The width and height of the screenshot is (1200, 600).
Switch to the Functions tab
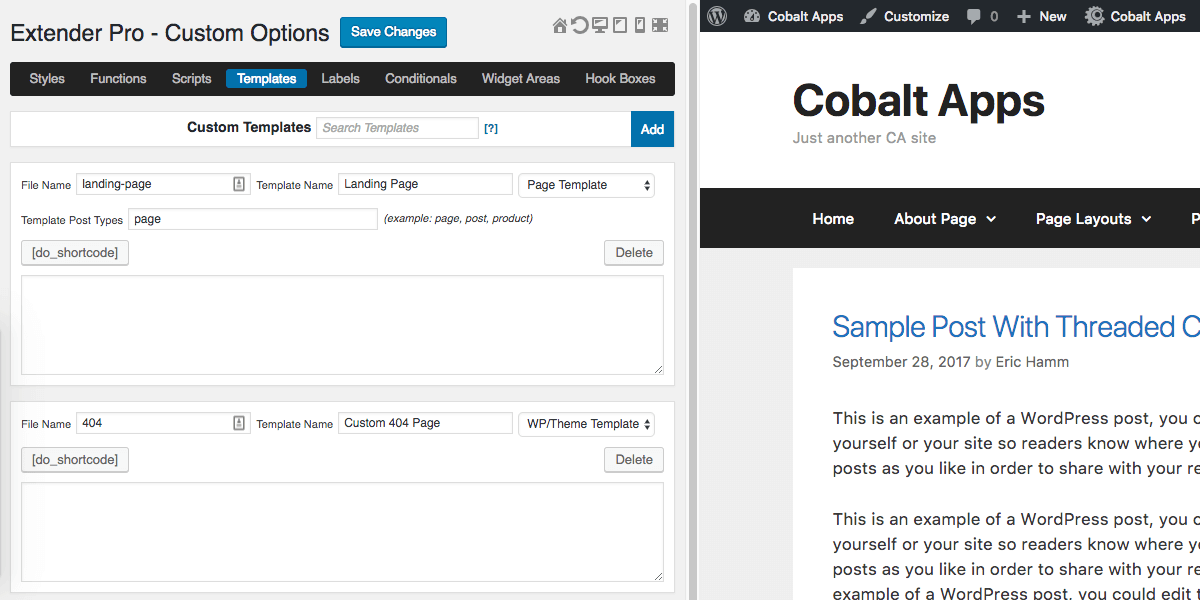[x=118, y=79]
